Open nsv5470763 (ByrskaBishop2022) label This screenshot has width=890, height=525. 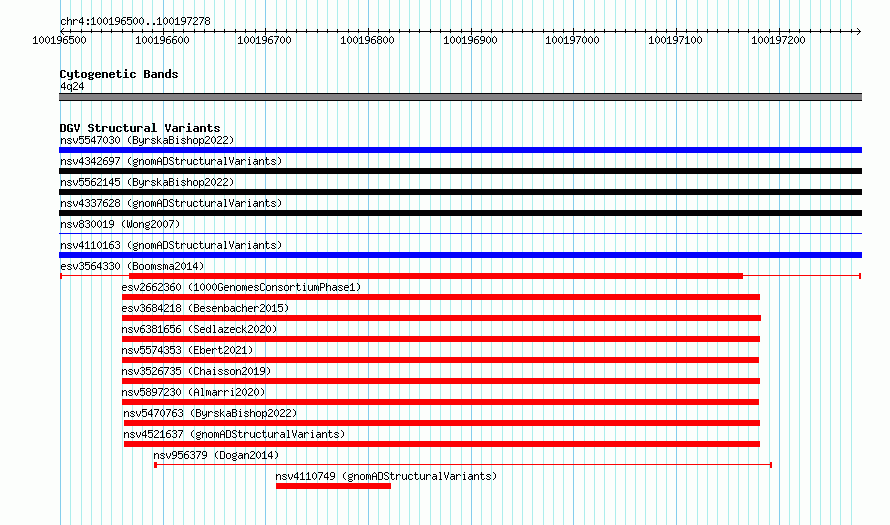point(210,413)
